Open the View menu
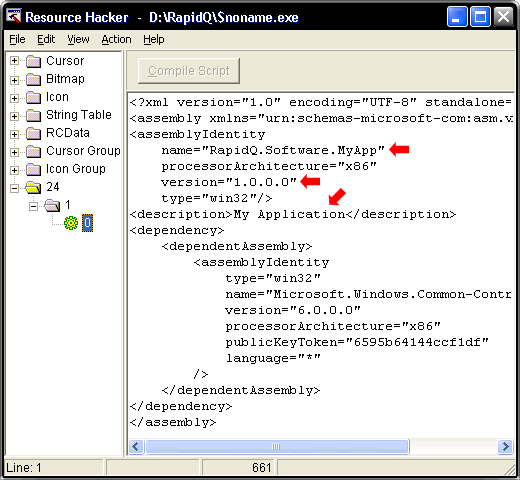 (78, 39)
